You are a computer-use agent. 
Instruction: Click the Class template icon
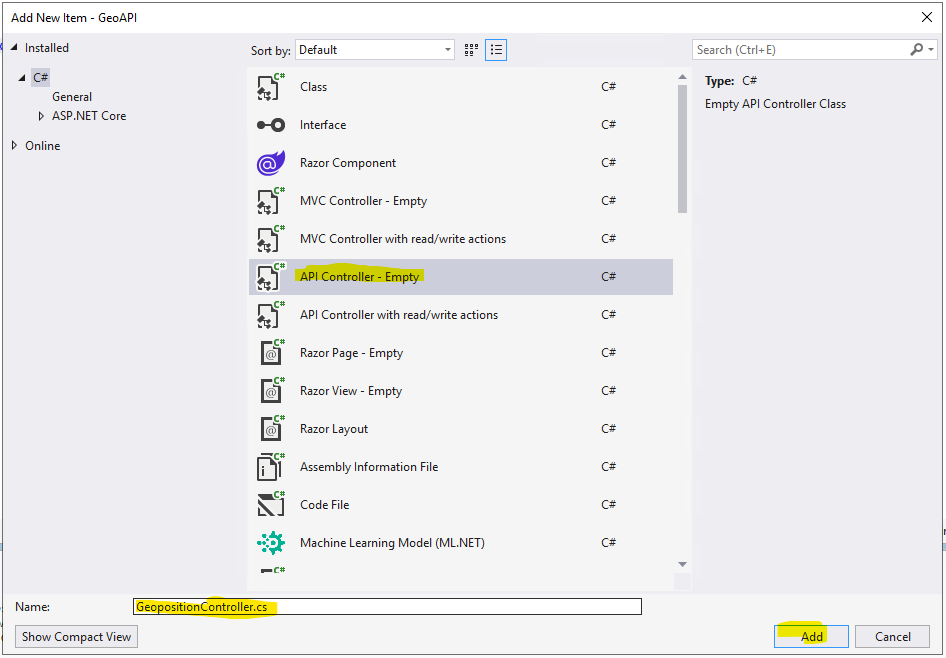tap(270, 87)
